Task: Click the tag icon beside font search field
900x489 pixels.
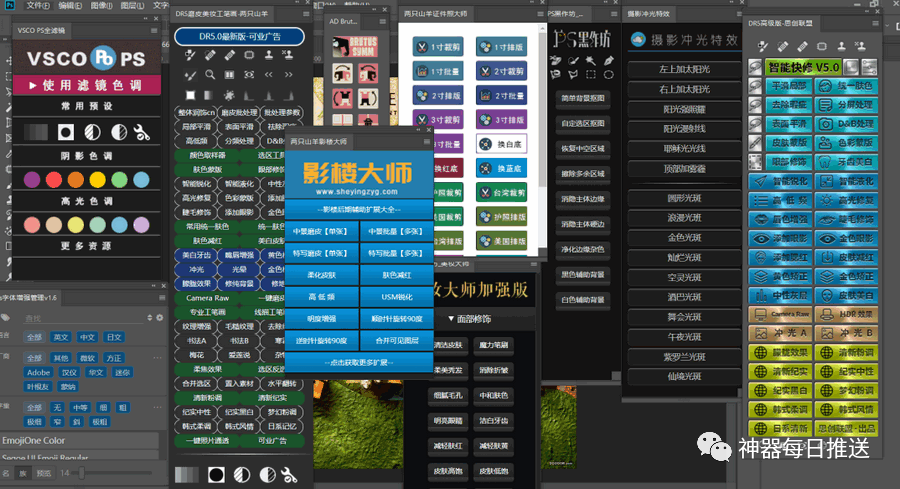Action: coord(6,317)
